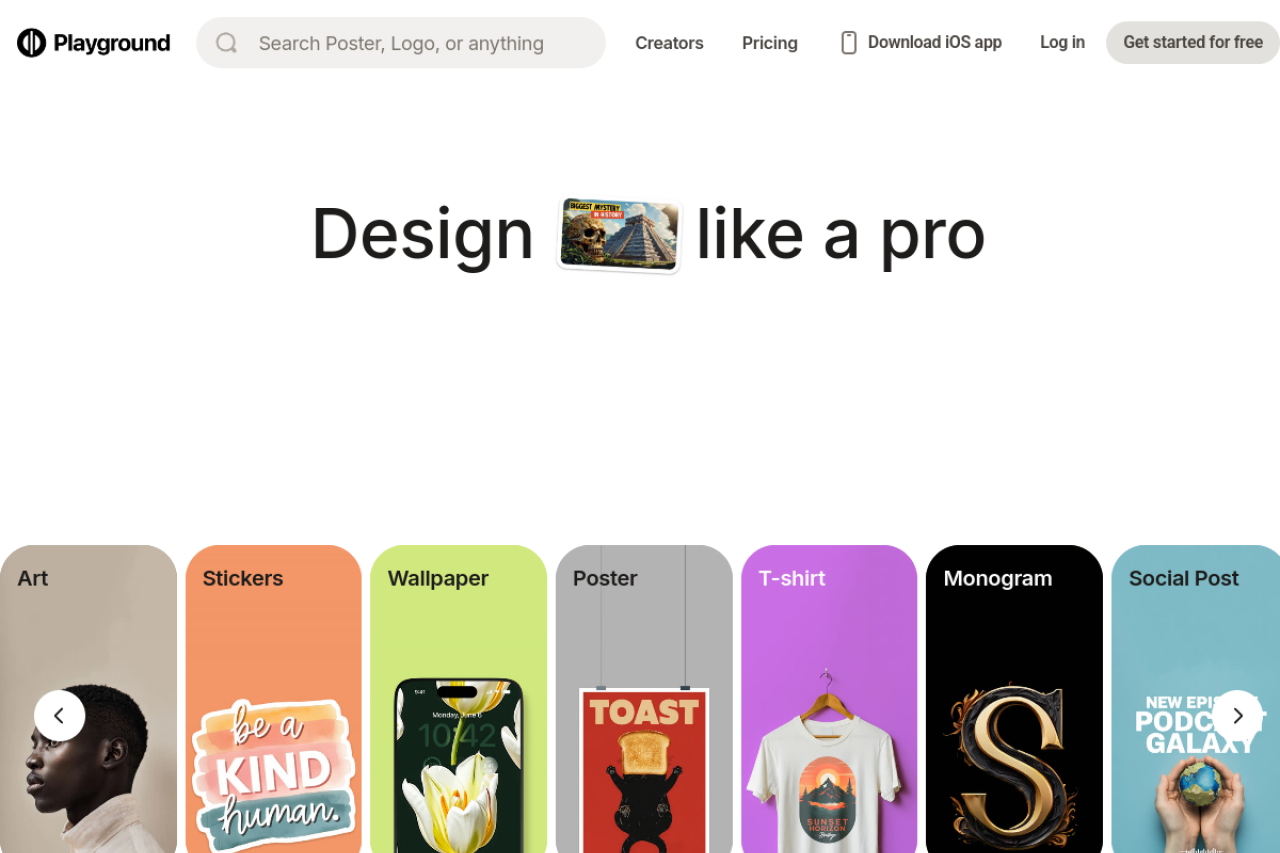This screenshot has width=1280, height=853.
Task: Click the pyramid thumbnail in the headline
Action: tap(620, 235)
